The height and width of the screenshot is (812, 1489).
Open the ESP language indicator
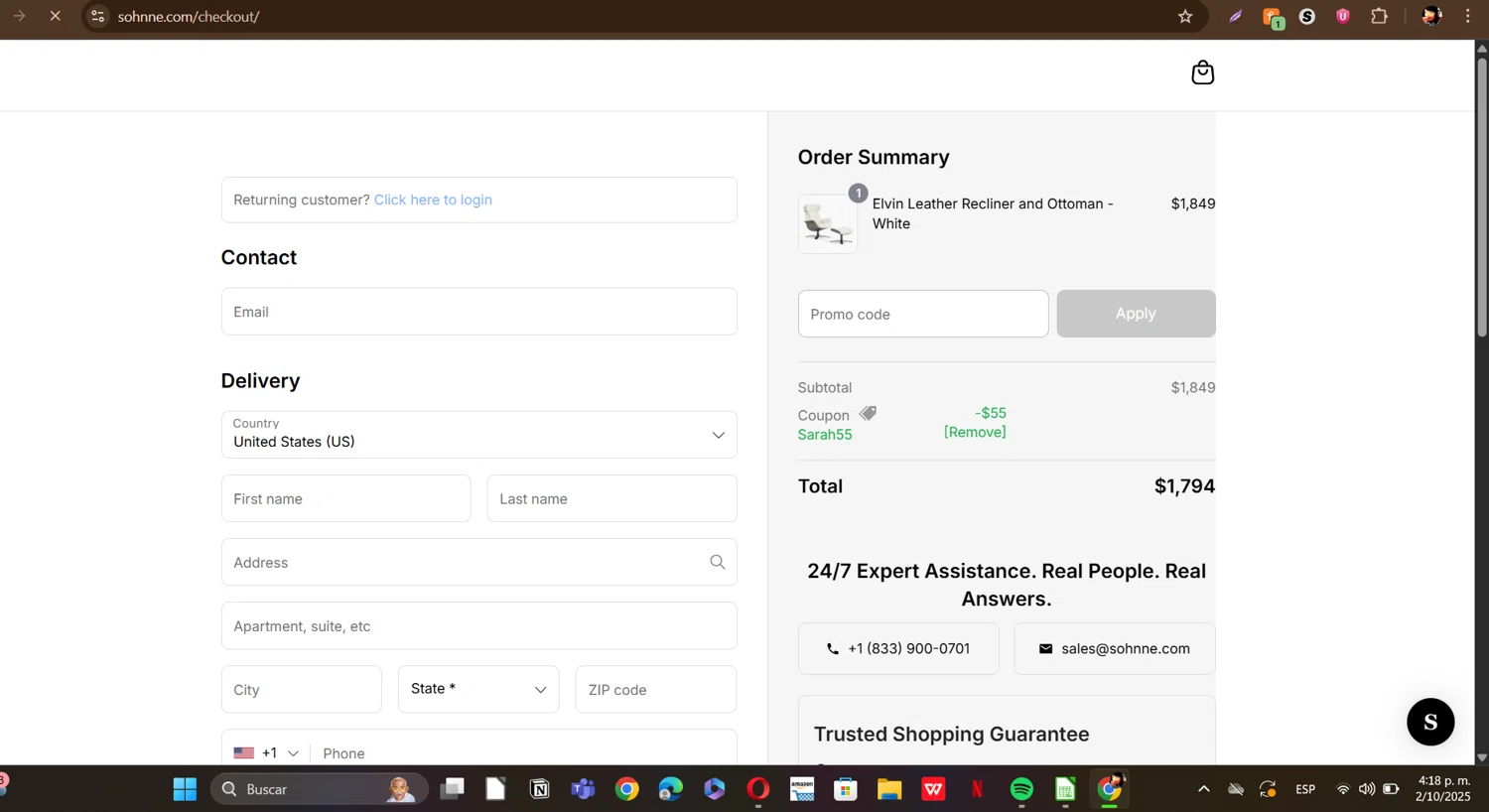(x=1305, y=789)
